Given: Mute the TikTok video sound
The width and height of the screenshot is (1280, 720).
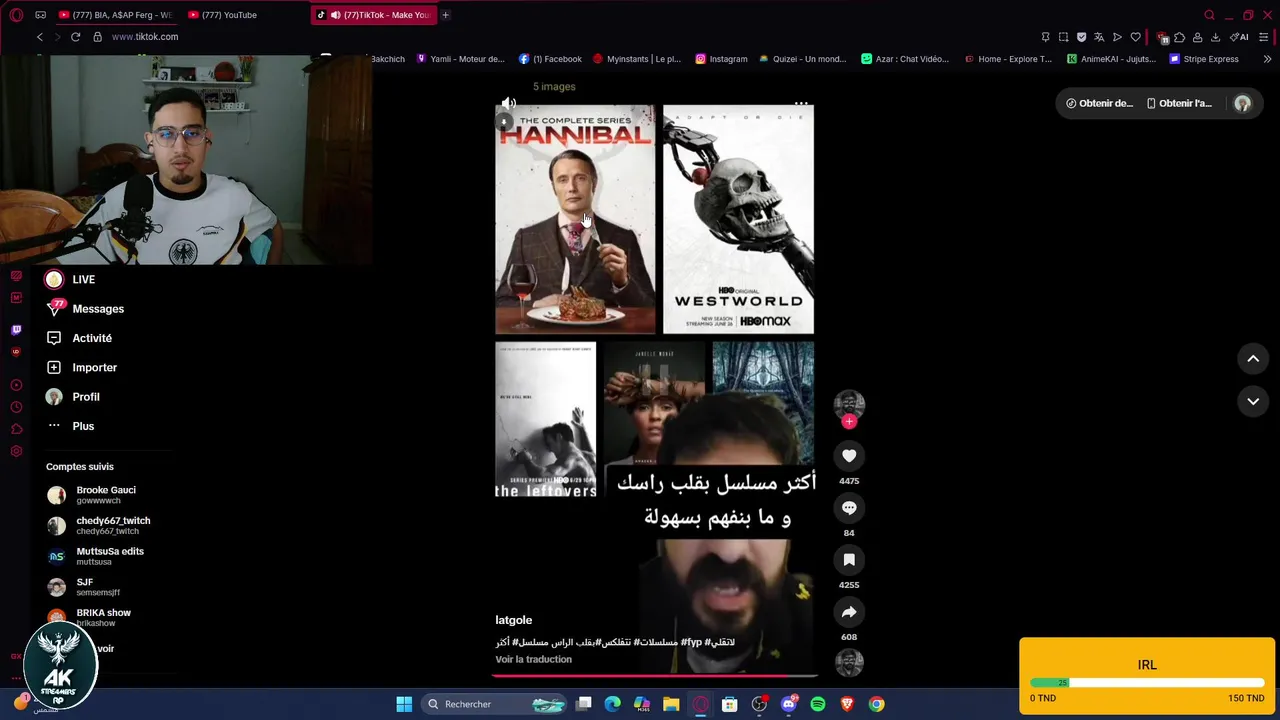Looking at the screenshot, I should pyautogui.click(x=509, y=103).
